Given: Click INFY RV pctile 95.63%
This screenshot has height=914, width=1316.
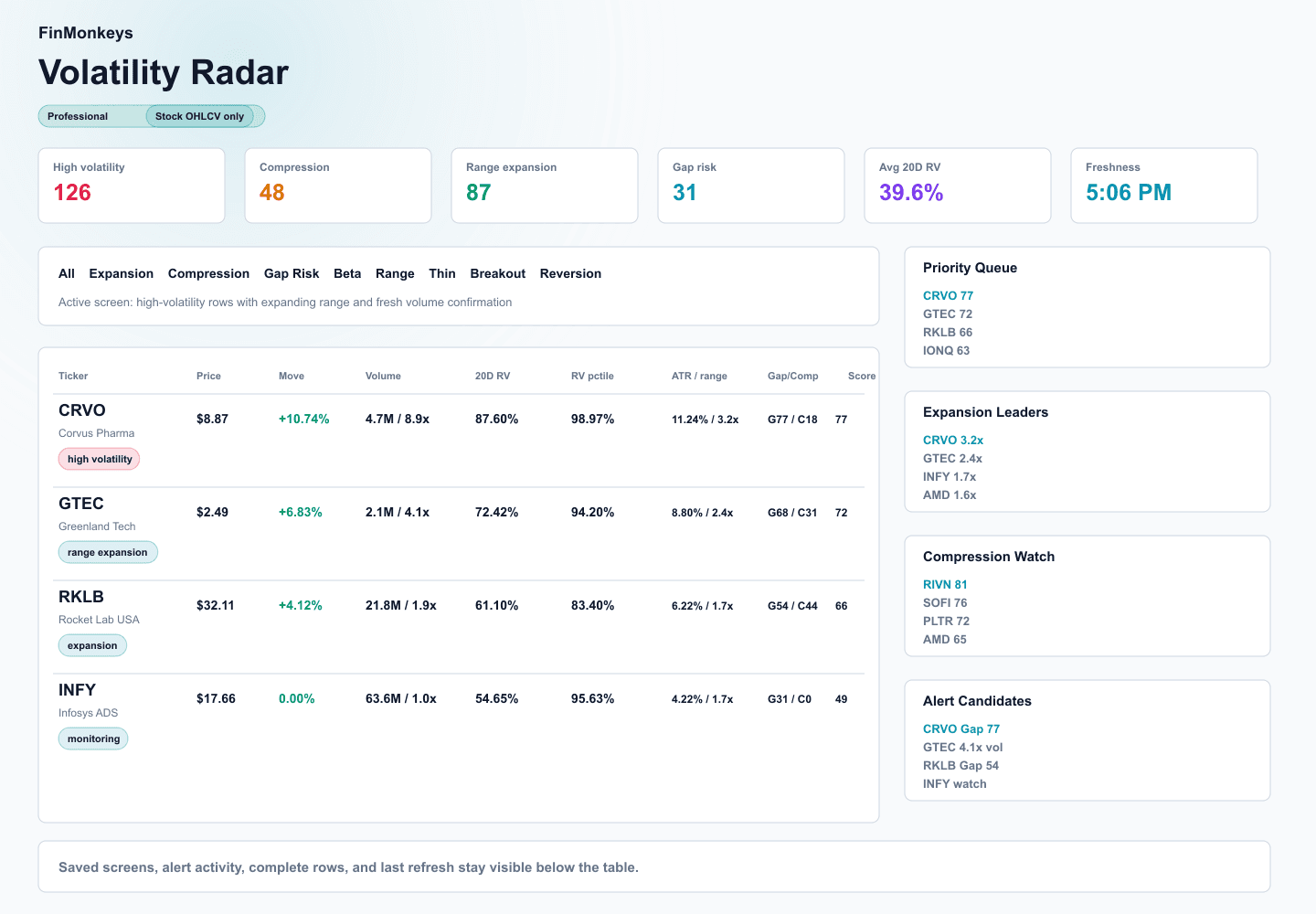Looking at the screenshot, I should point(592,698).
